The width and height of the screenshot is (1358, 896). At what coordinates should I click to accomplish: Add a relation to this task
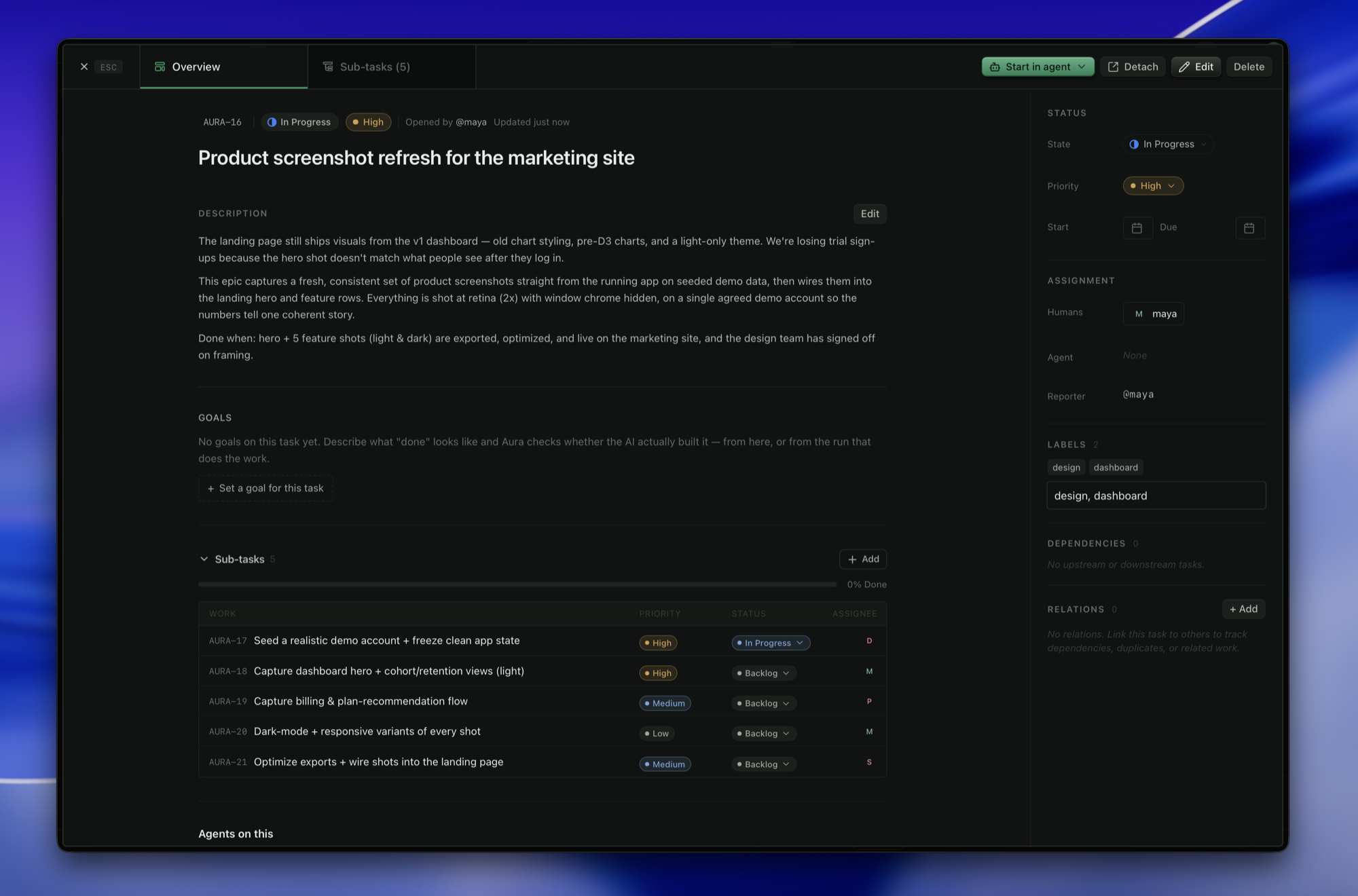click(x=1243, y=609)
